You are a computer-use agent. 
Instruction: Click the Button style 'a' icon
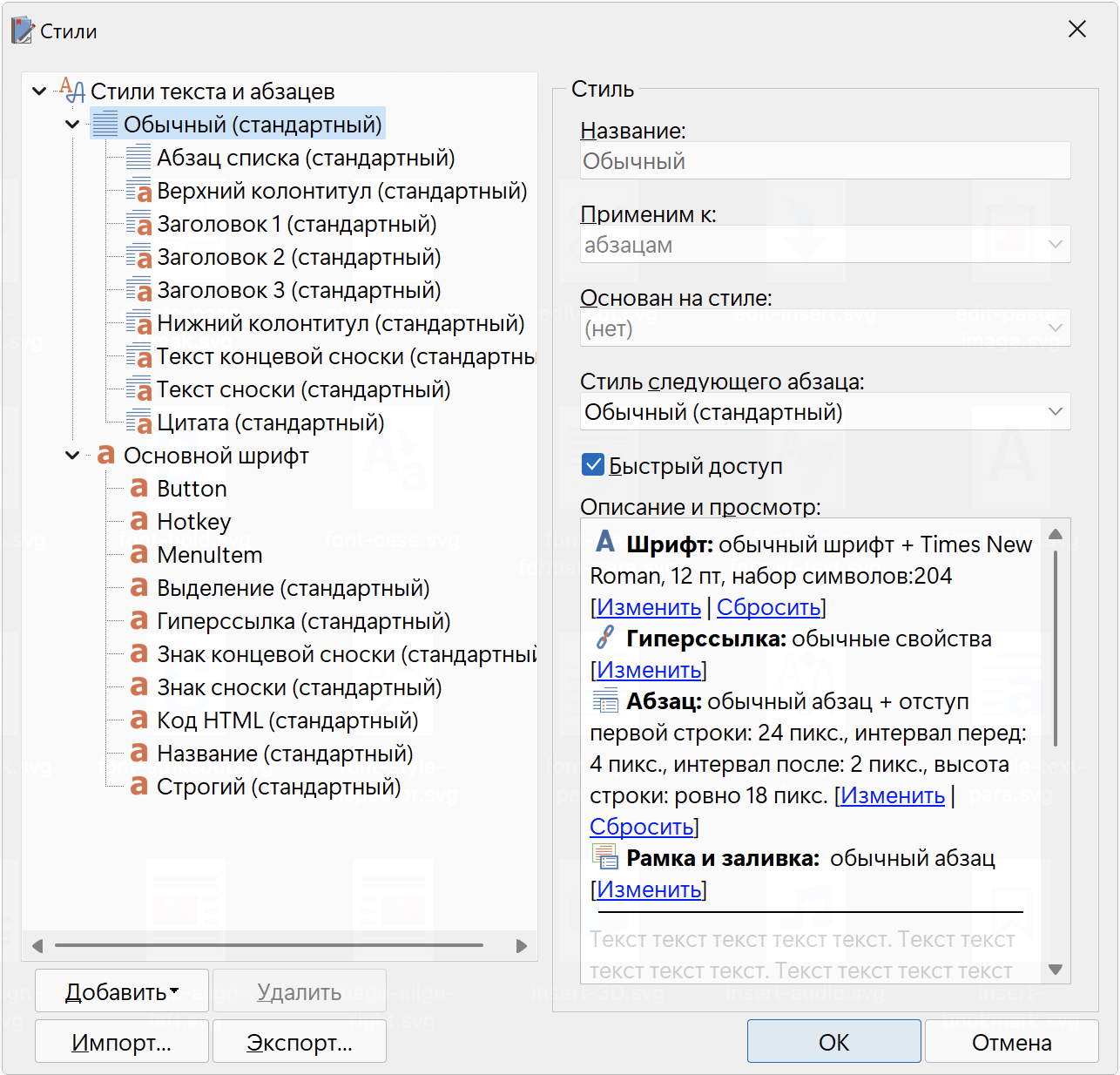pos(138,489)
